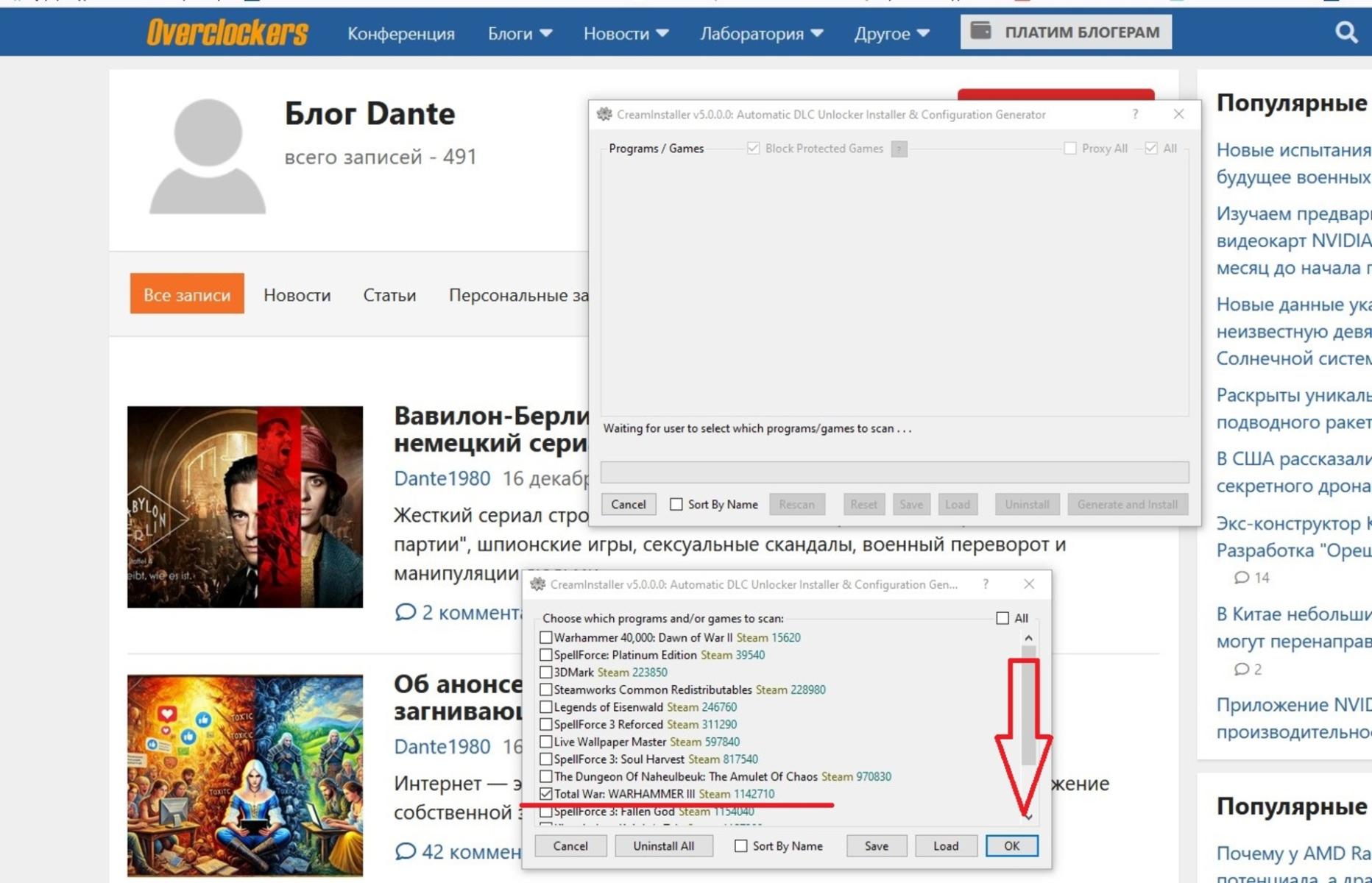Expand the Другое dropdown menu

point(892,33)
